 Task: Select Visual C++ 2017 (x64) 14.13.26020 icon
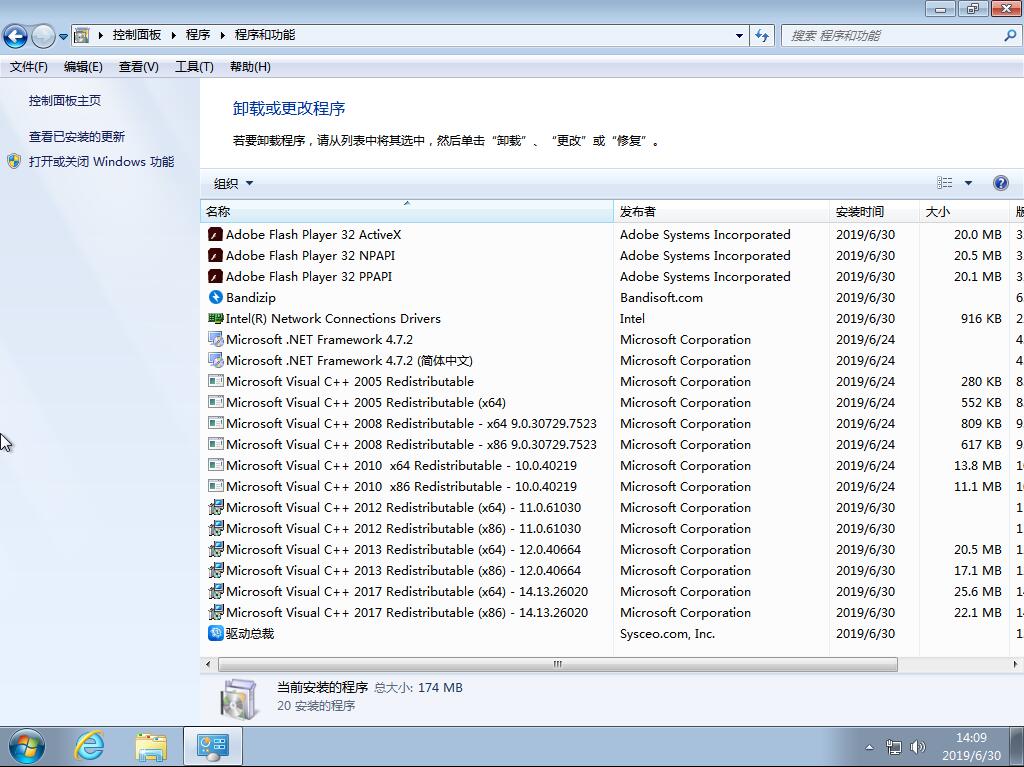(215, 591)
